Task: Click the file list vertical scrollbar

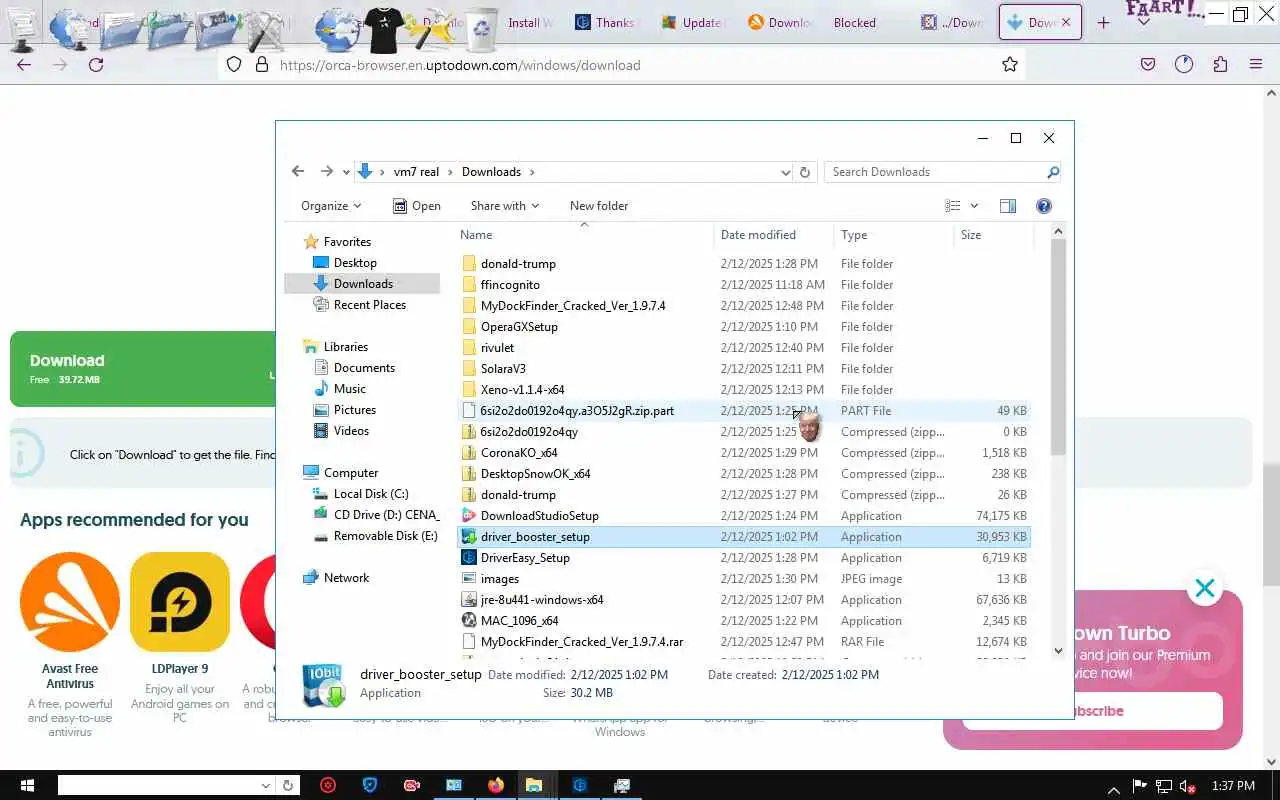Action: coord(1058,345)
